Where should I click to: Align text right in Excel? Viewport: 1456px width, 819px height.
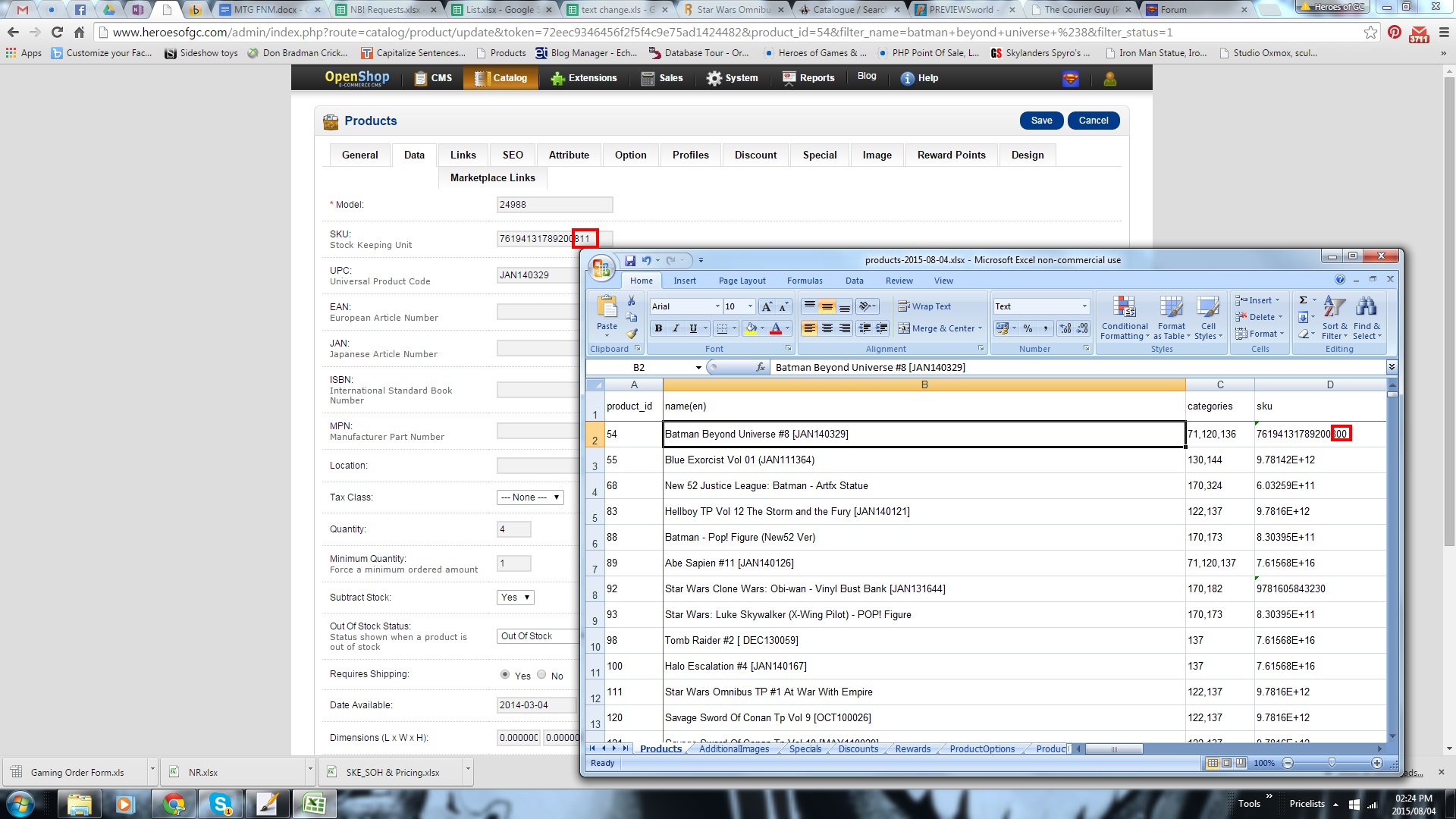point(844,328)
